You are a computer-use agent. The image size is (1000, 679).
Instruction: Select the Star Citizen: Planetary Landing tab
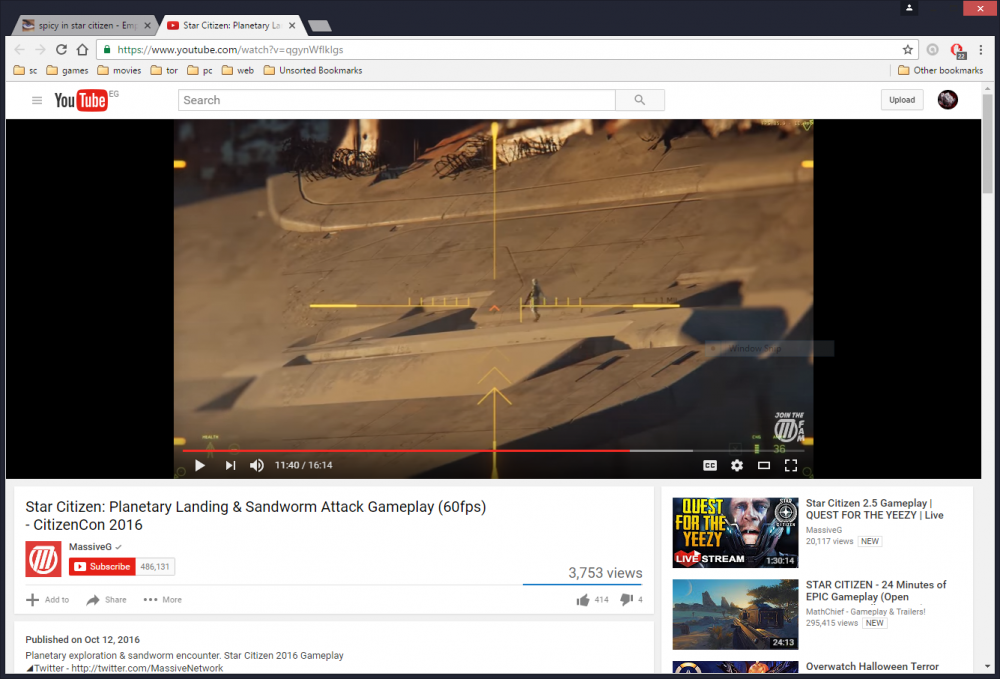(232, 26)
